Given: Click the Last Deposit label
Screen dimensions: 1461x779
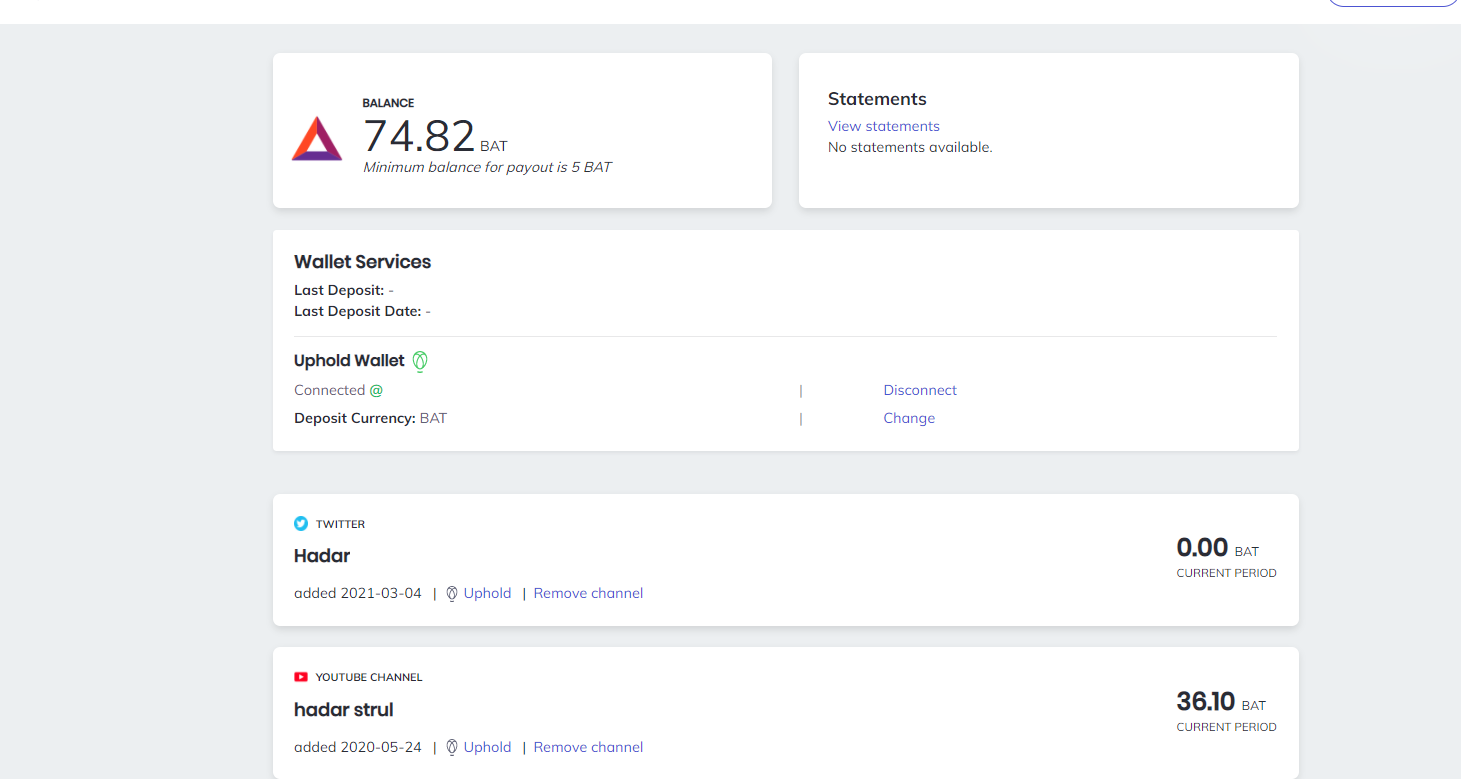Looking at the screenshot, I should tap(339, 290).
